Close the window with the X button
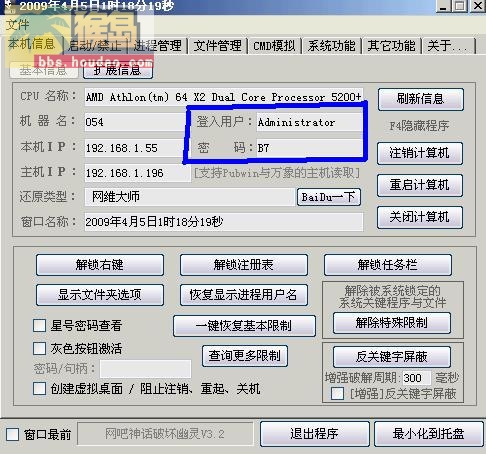The image size is (486, 454). pyautogui.click(x=478, y=6)
